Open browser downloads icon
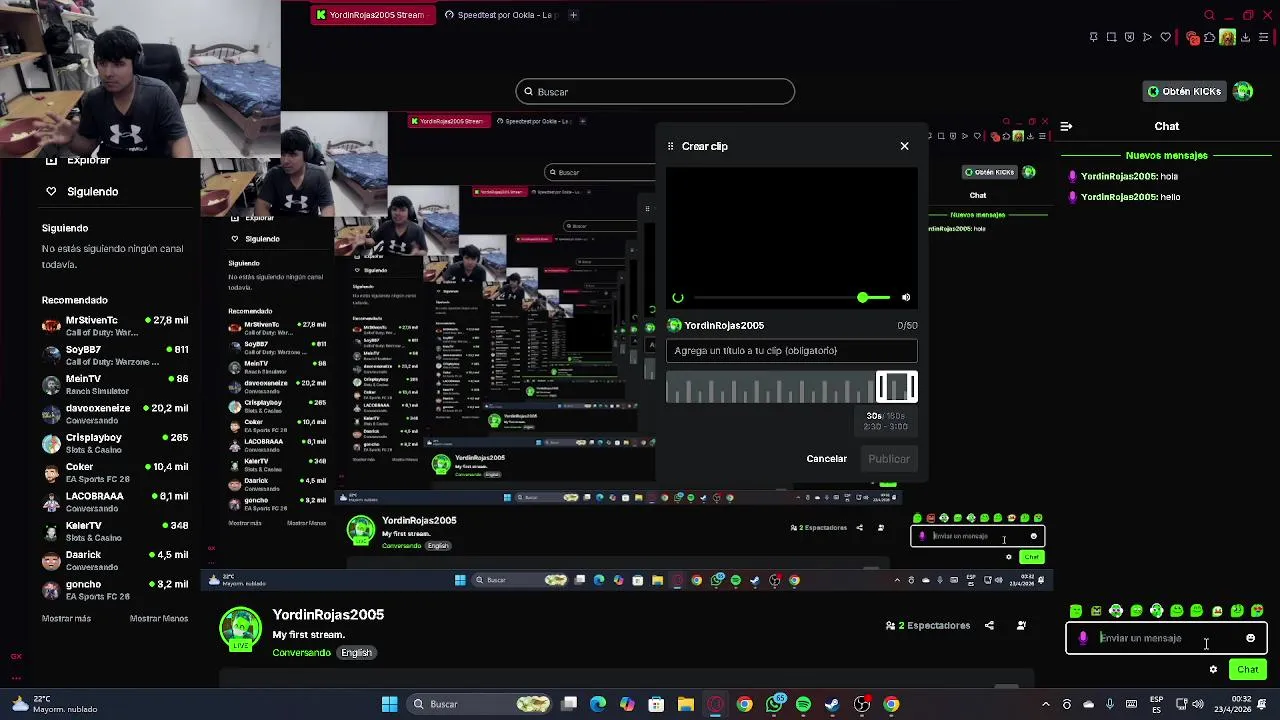Screen dimensions: 1280x720 (x=1246, y=38)
